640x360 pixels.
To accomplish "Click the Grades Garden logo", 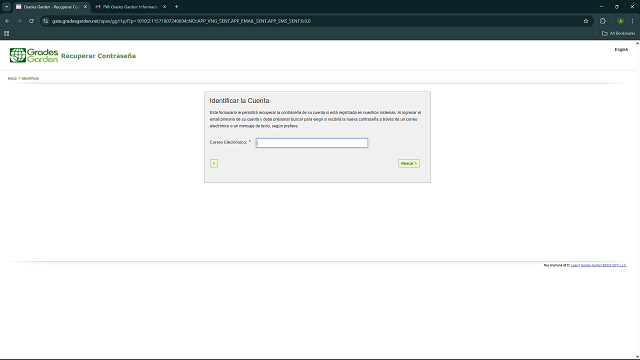I will click(x=34, y=56).
